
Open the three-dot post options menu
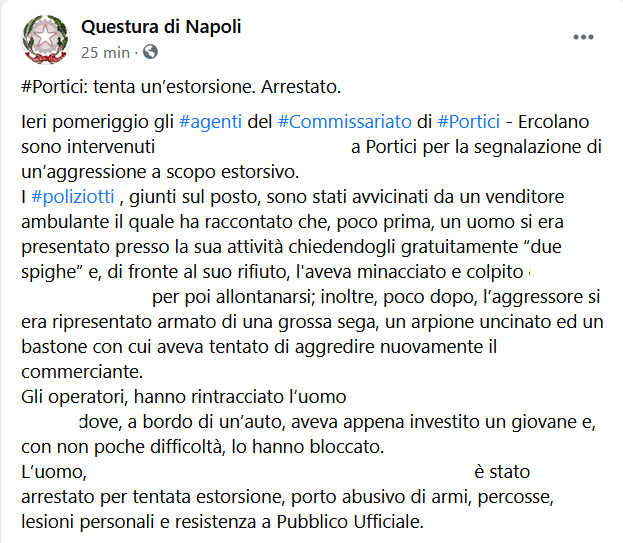[x=583, y=37]
